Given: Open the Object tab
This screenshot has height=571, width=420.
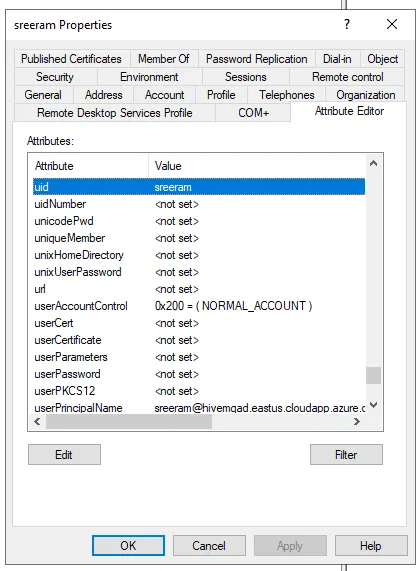Looking at the screenshot, I should pyautogui.click(x=382, y=59).
